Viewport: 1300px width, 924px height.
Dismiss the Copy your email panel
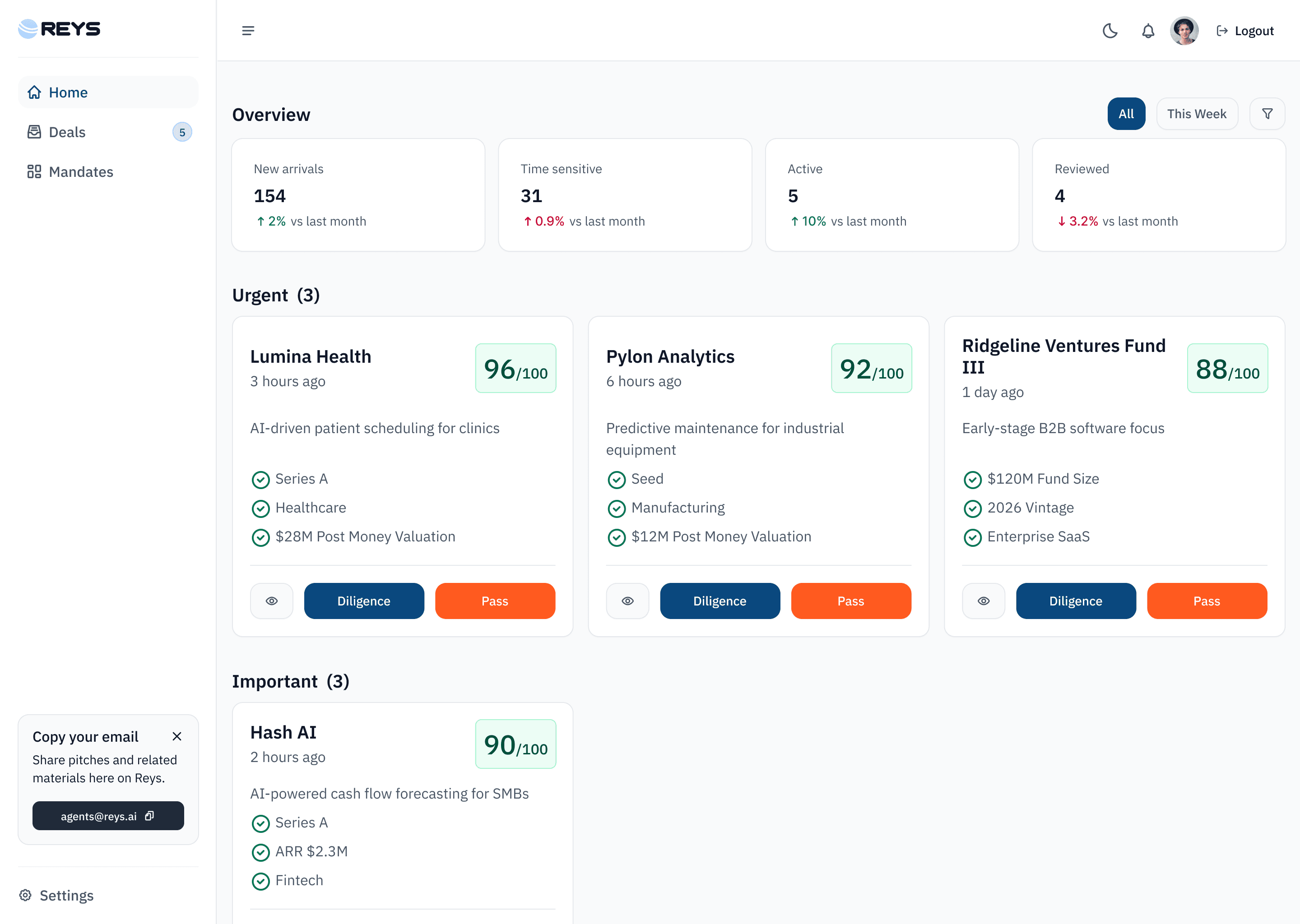(x=176, y=736)
